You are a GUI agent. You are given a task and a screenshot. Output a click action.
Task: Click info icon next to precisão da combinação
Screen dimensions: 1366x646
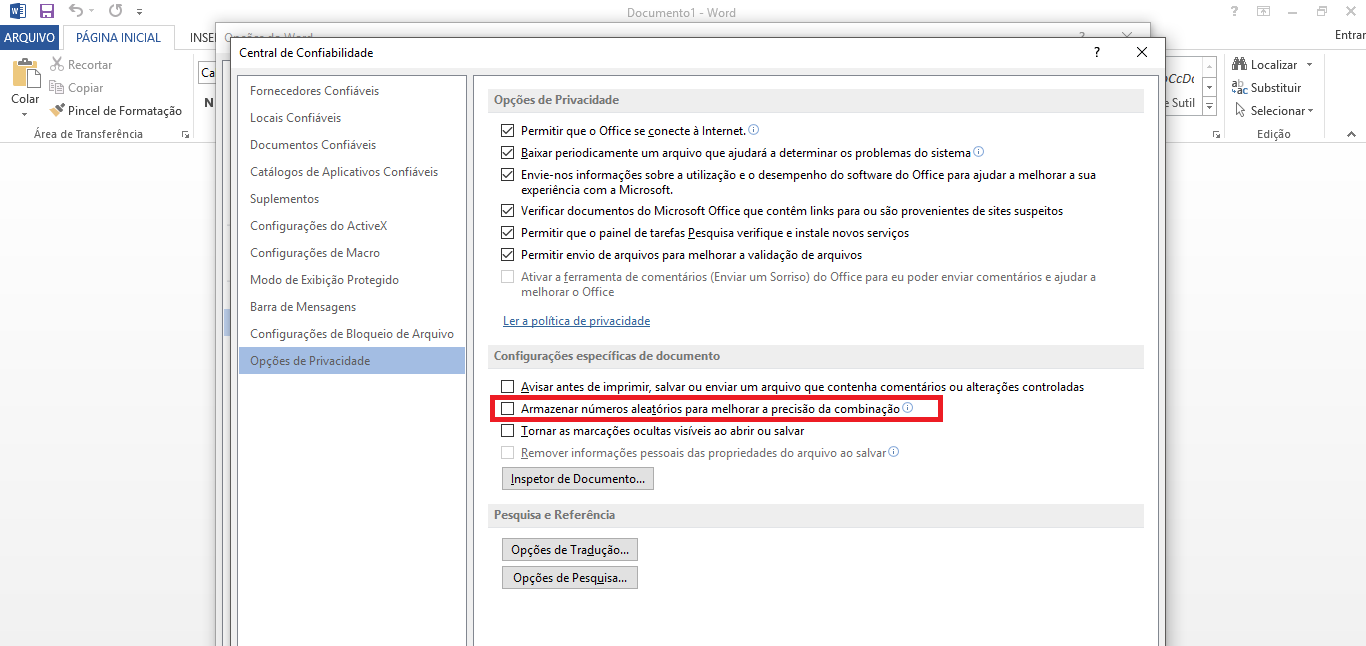click(x=908, y=408)
